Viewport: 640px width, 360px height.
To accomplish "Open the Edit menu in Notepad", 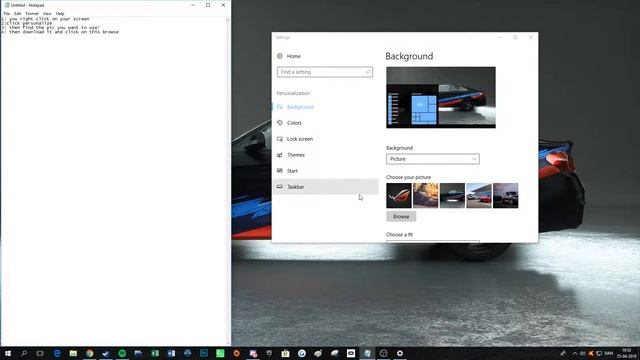I will click(x=18, y=13).
